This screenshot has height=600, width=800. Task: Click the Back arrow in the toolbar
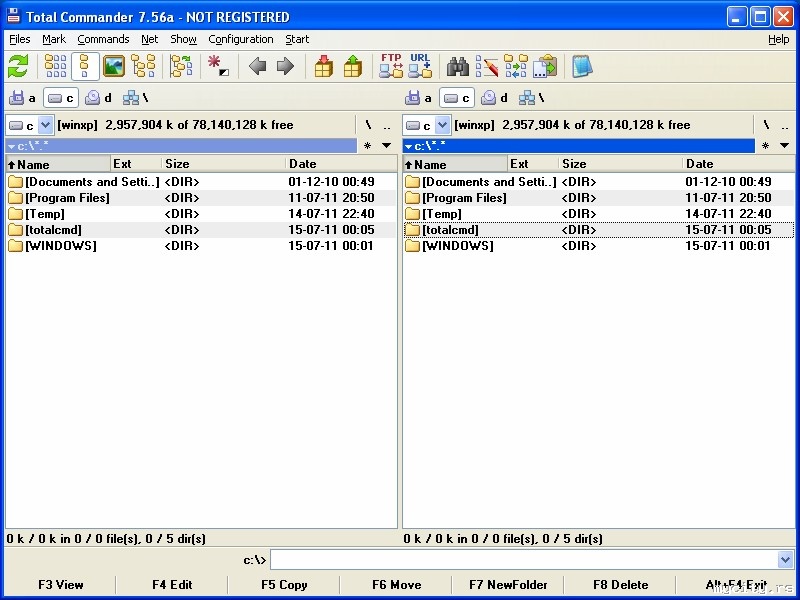tap(257, 66)
